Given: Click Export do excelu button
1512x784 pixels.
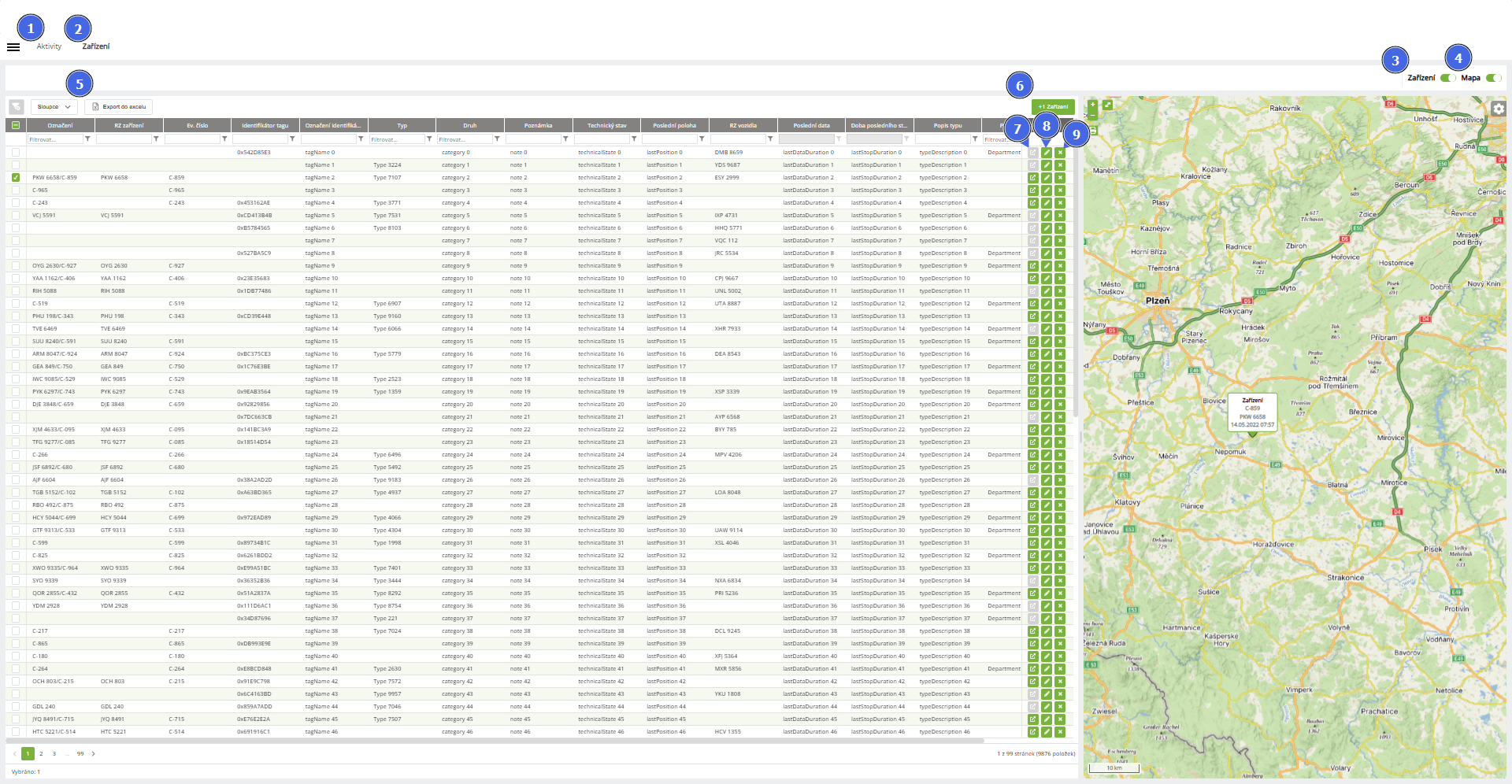Looking at the screenshot, I should pyautogui.click(x=118, y=106).
